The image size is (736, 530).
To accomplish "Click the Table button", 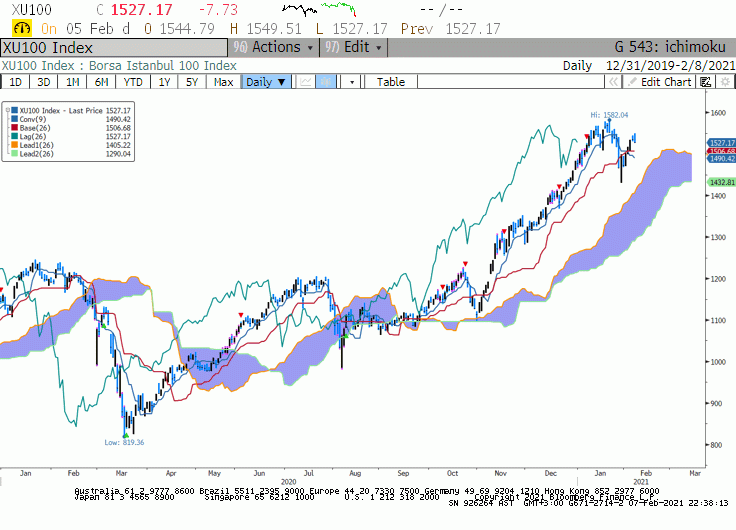I will click(391, 82).
